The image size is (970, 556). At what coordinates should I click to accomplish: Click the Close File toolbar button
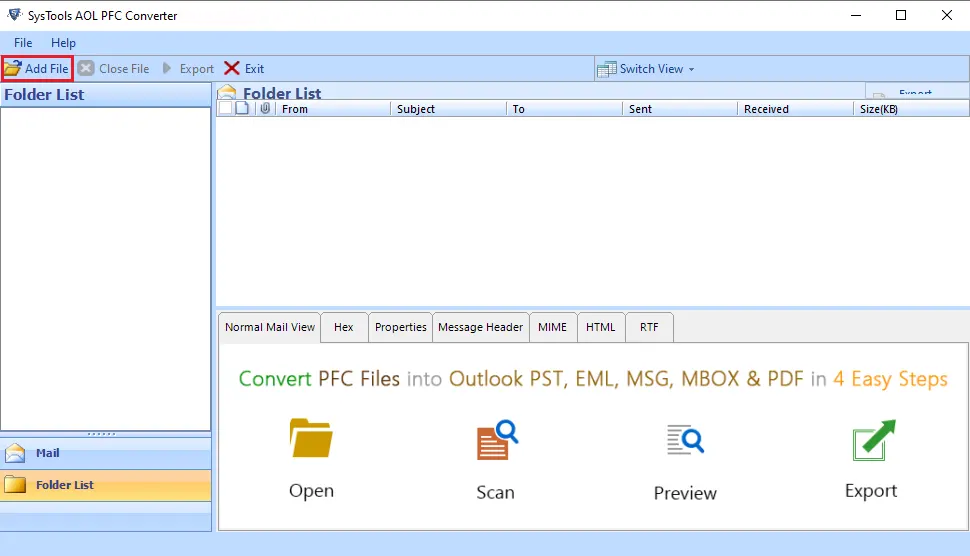click(114, 69)
